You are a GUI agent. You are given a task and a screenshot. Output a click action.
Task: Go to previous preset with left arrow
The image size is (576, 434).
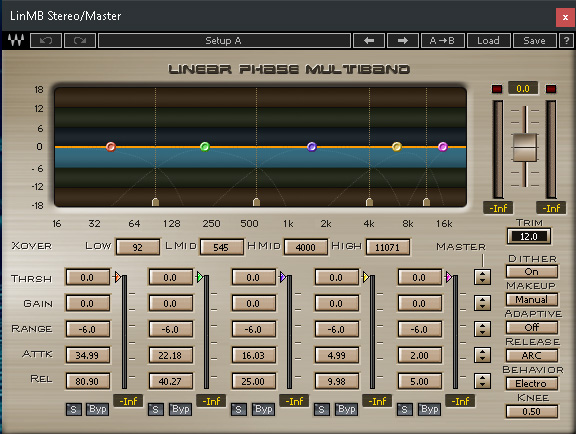pos(369,40)
